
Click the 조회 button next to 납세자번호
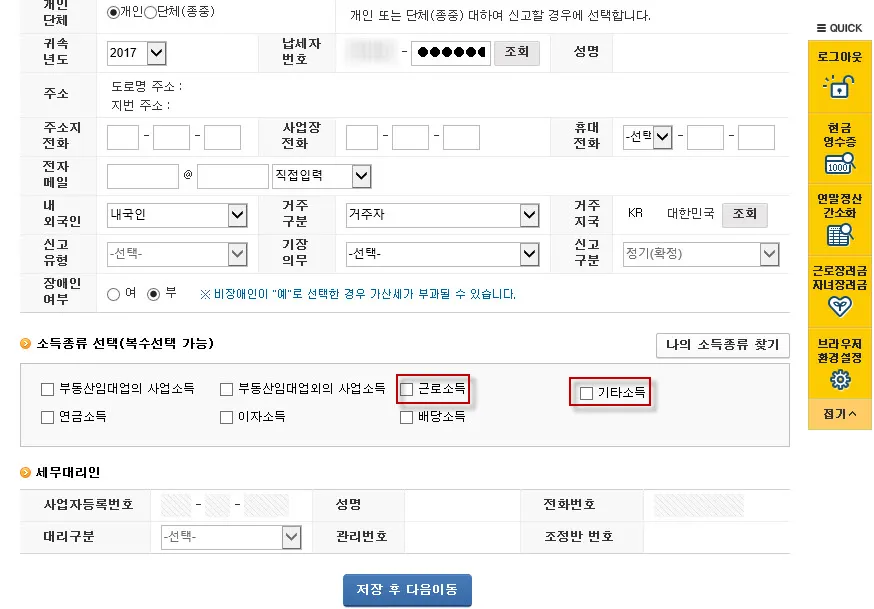pyautogui.click(x=516, y=53)
